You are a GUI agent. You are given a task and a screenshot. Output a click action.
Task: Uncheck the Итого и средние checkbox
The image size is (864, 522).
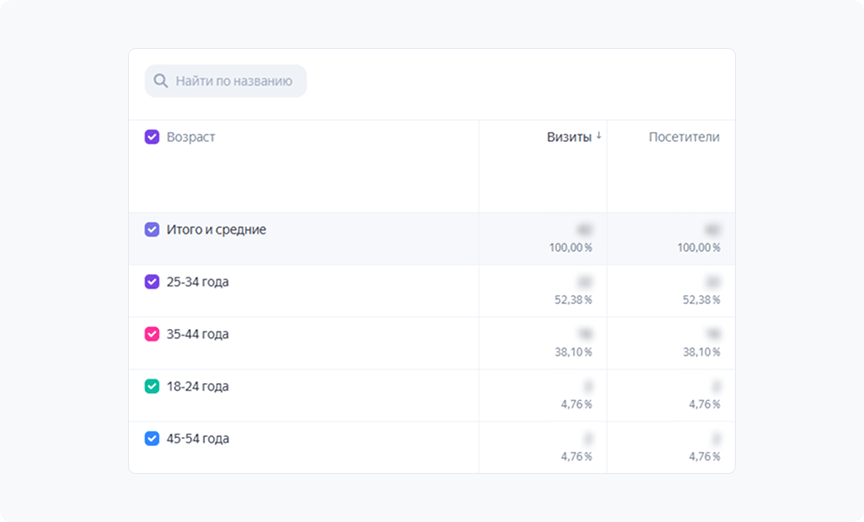point(152,229)
